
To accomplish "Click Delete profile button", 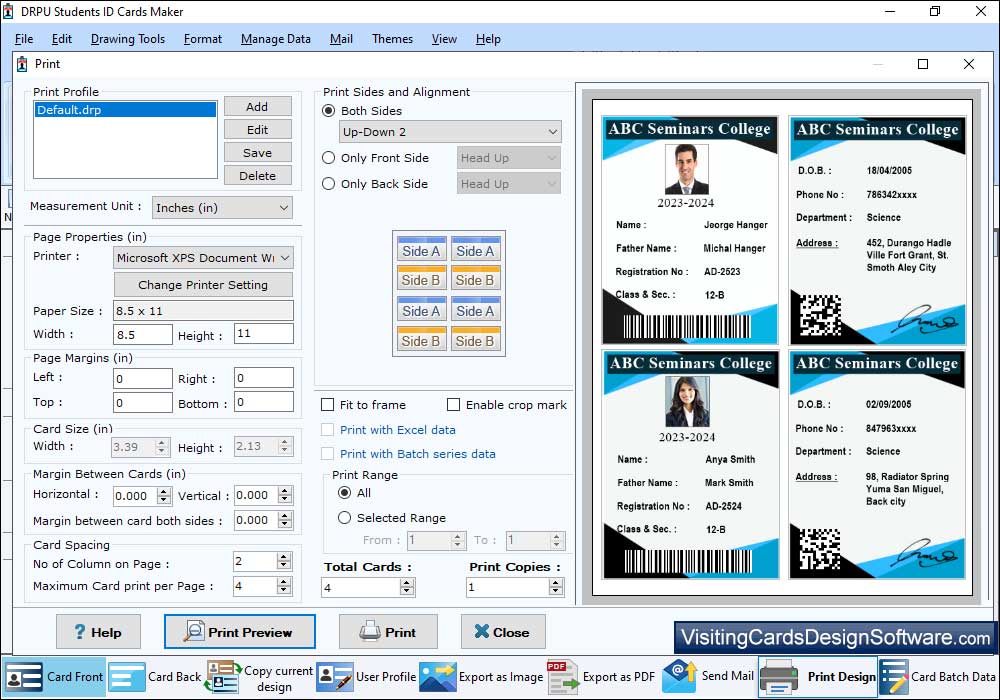I will [258, 175].
